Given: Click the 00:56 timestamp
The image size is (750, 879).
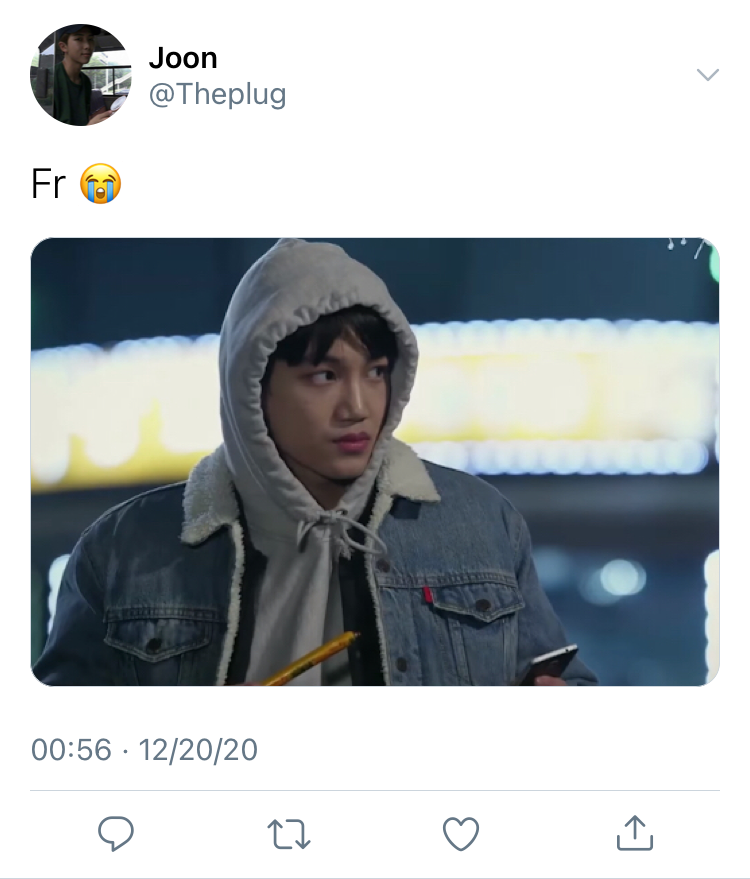Looking at the screenshot, I should [x=71, y=750].
